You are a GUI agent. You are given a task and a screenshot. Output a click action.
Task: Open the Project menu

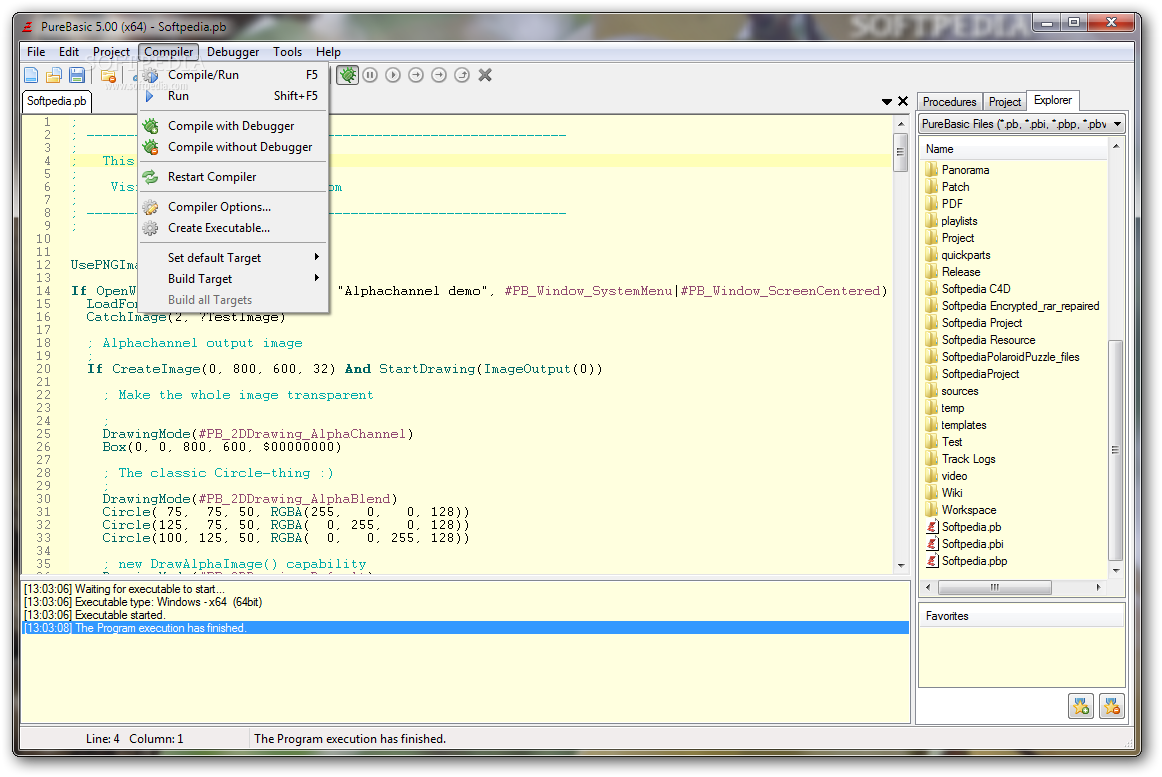[x=111, y=52]
